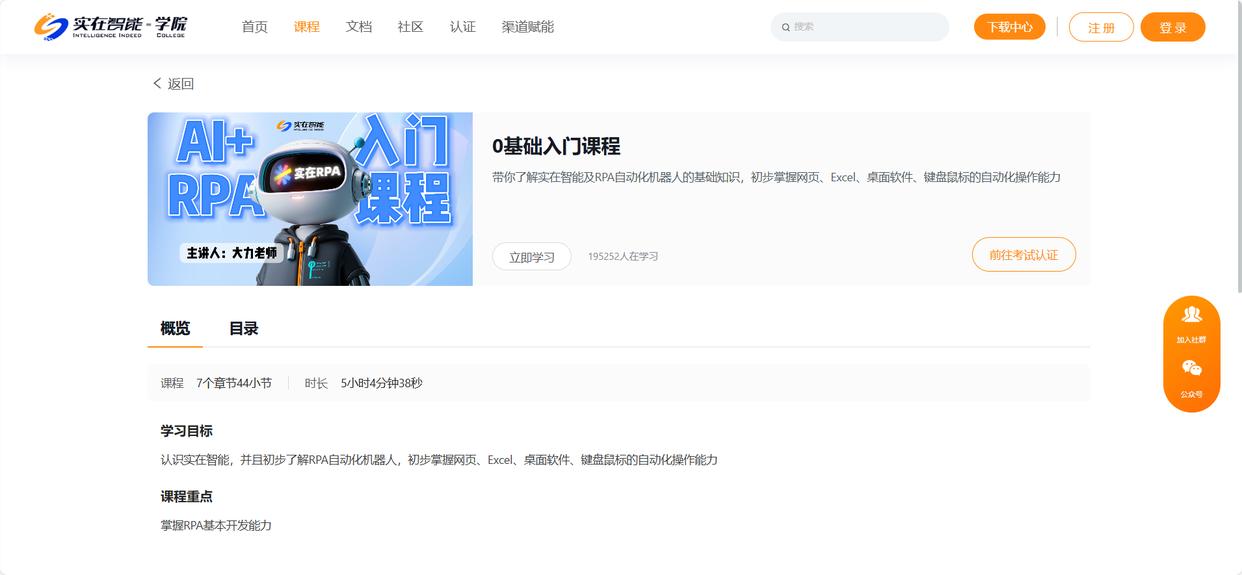Image resolution: width=1242 pixels, height=575 pixels.
Task: Click the search magnifier icon
Action: (x=786, y=27)
